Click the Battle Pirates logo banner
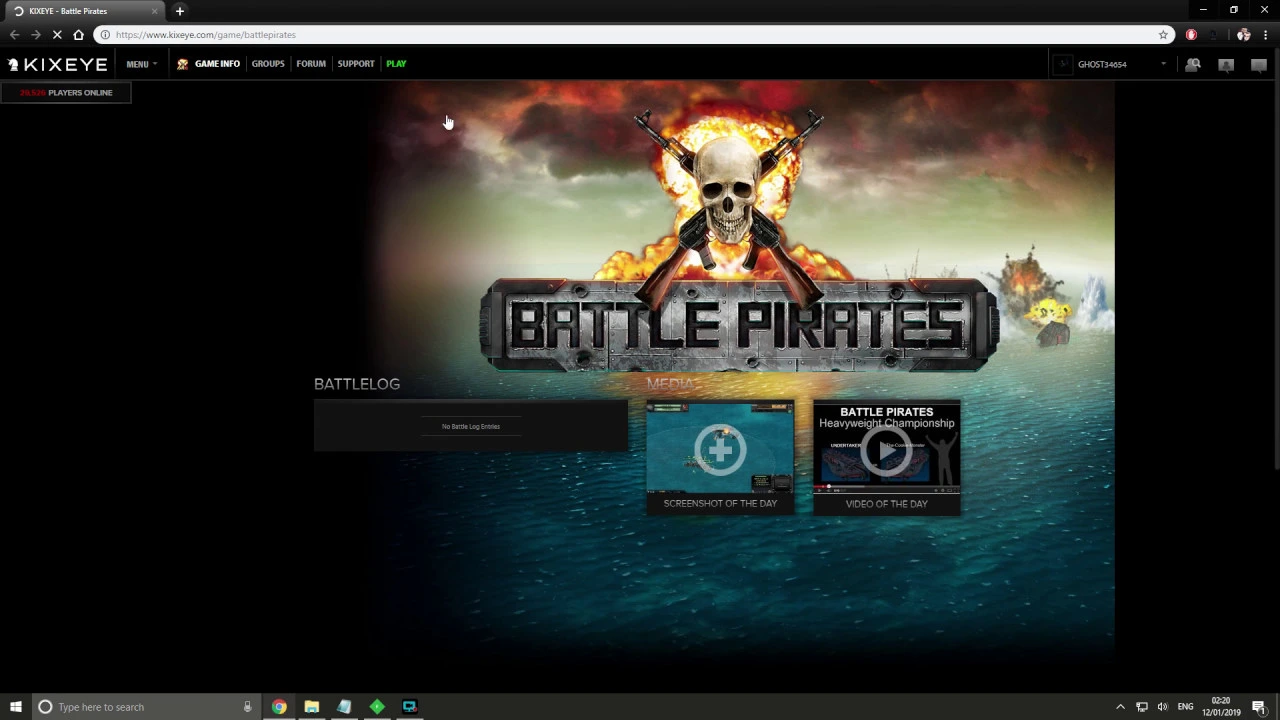Screen dimensions: 1280x720 (739, 325)
